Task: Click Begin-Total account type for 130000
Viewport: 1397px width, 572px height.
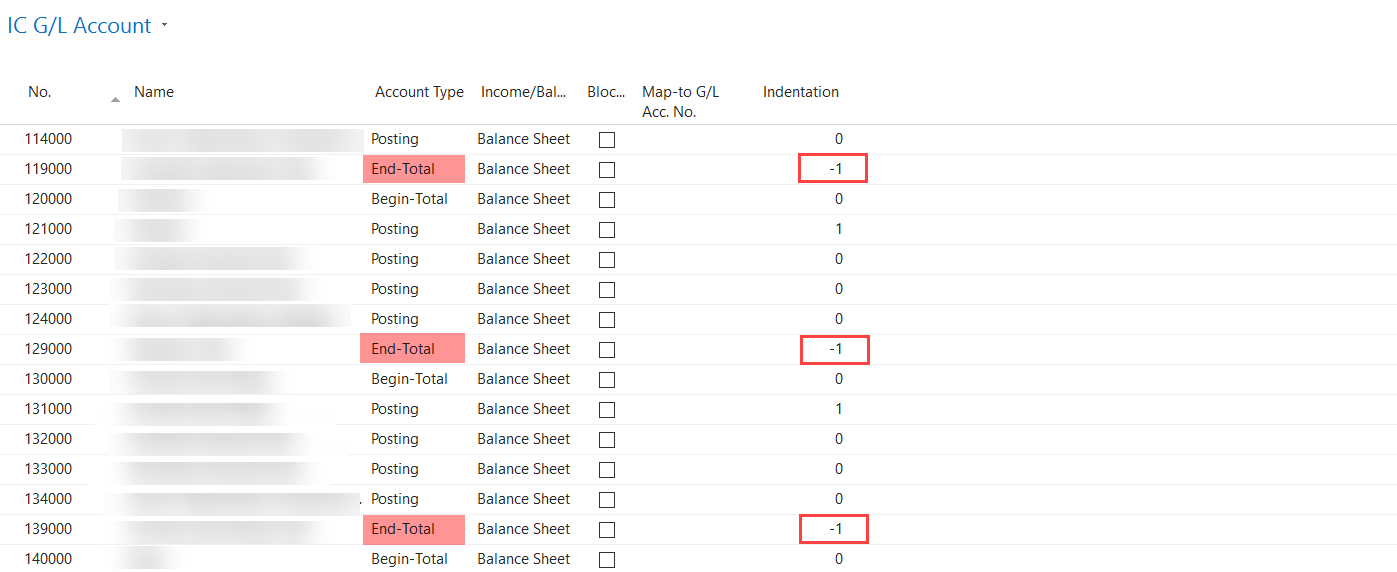Action: [x=409, y=379]
